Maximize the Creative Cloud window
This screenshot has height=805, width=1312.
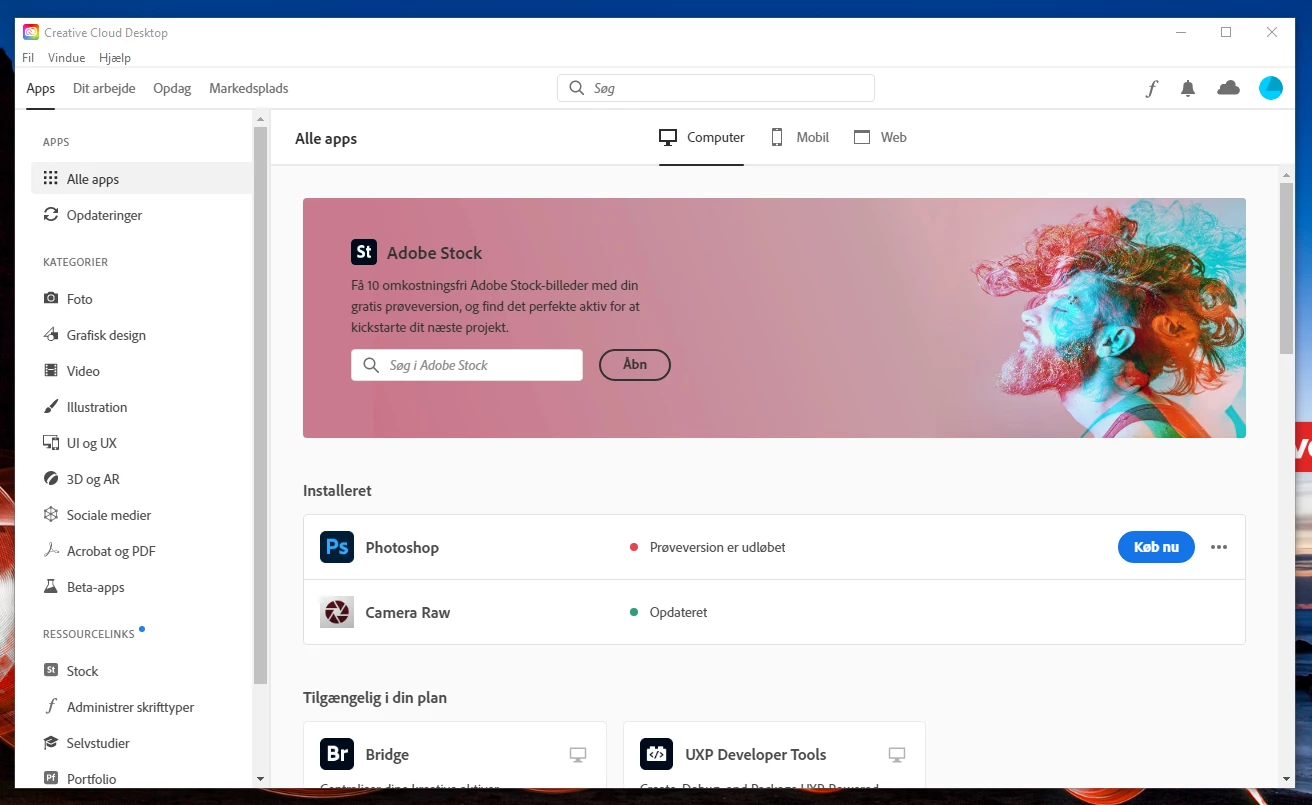point(1226,32)
